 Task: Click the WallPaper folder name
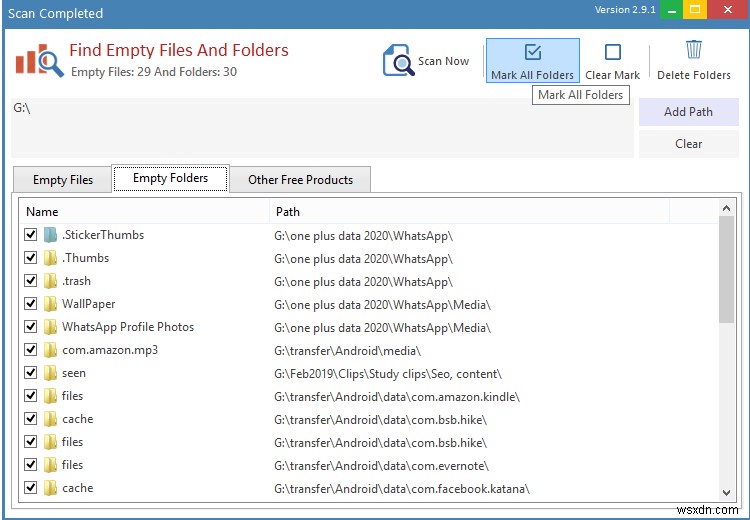point(88,304)
